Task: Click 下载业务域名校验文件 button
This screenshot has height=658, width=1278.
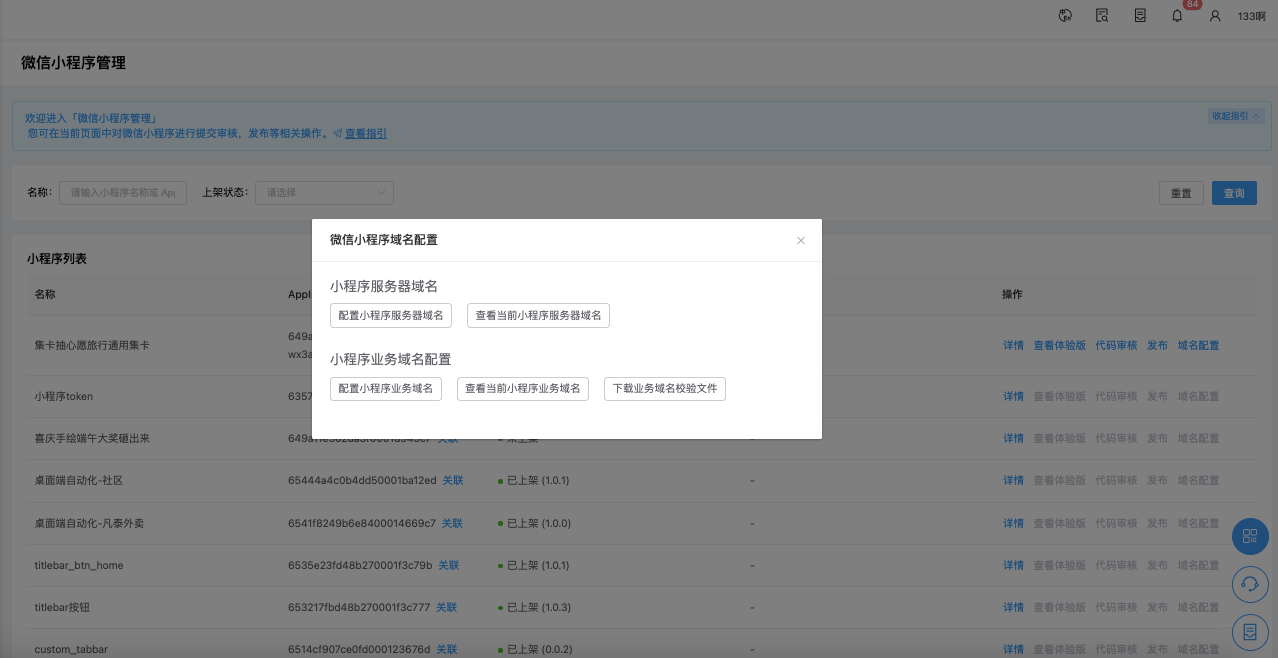Action: 664,389
